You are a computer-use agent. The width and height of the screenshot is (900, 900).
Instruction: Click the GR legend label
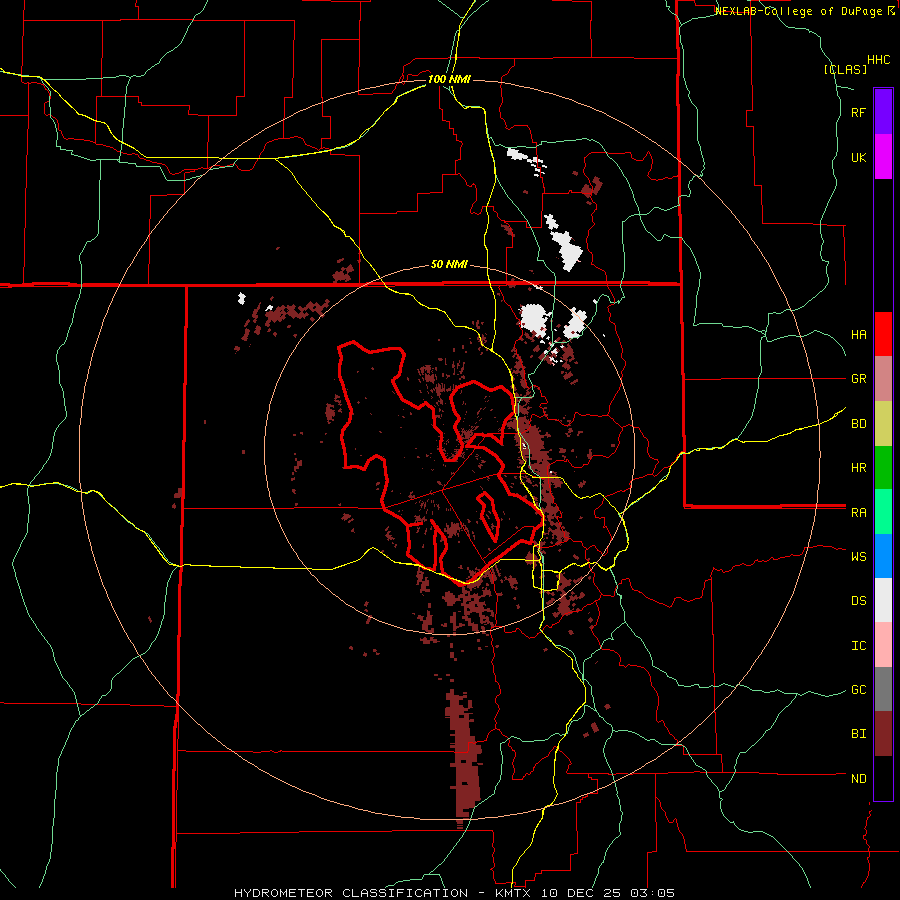point(858,379)
